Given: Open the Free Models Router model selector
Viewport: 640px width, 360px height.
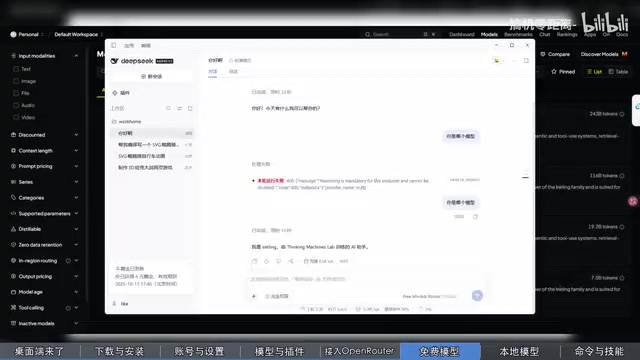Looking at the screenshot, I should pyautogui.click(x=429, y=296).
